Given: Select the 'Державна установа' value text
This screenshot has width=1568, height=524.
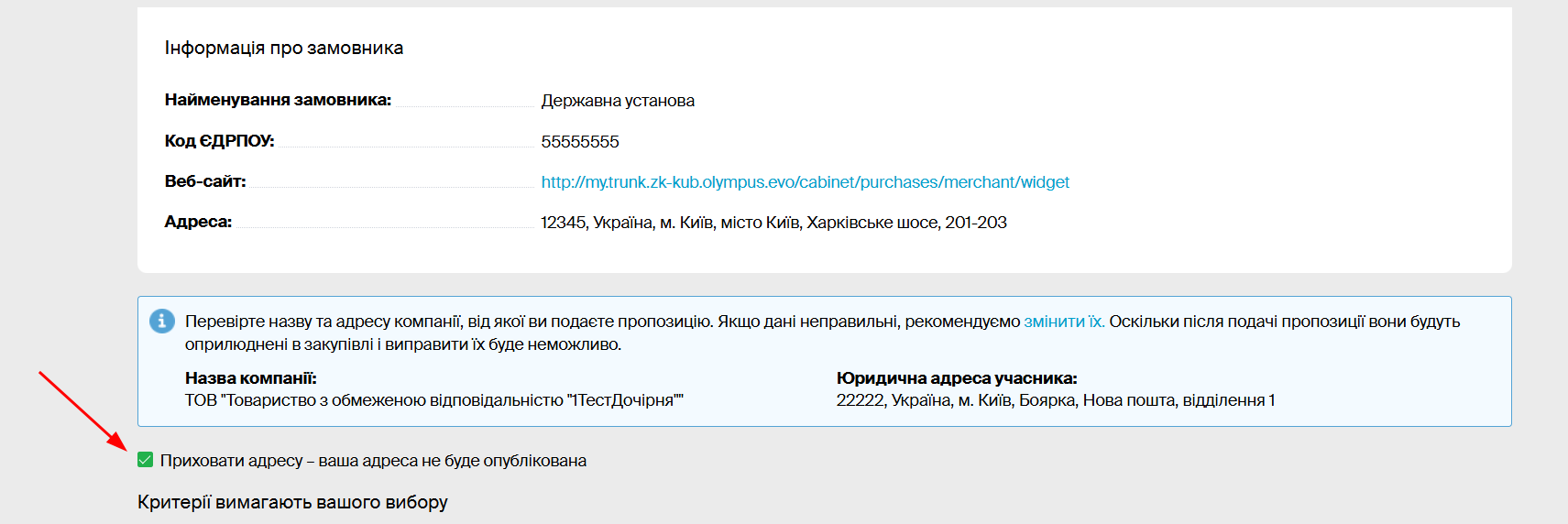Looking at the screenshot, I should (618, 101).
